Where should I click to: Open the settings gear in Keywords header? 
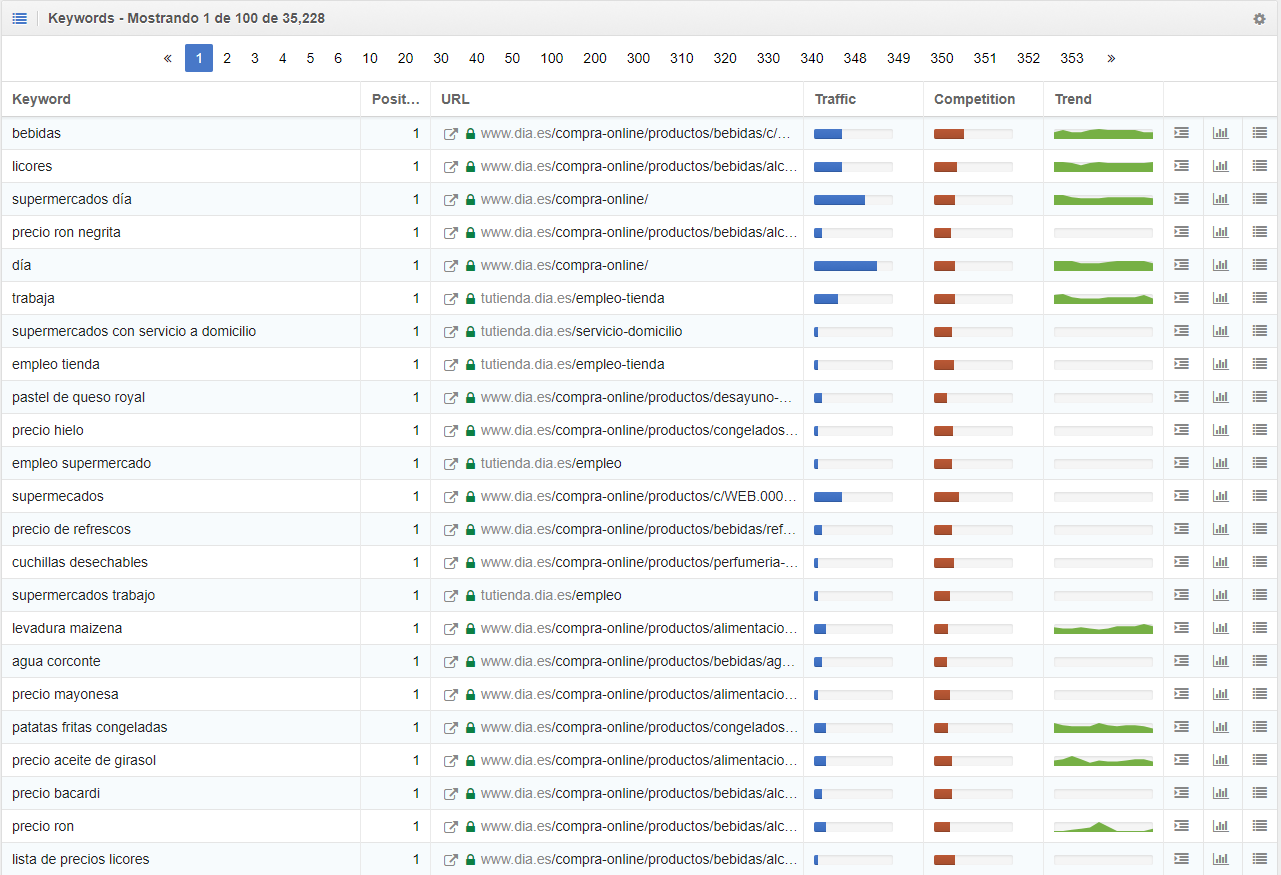(1259, 19)
